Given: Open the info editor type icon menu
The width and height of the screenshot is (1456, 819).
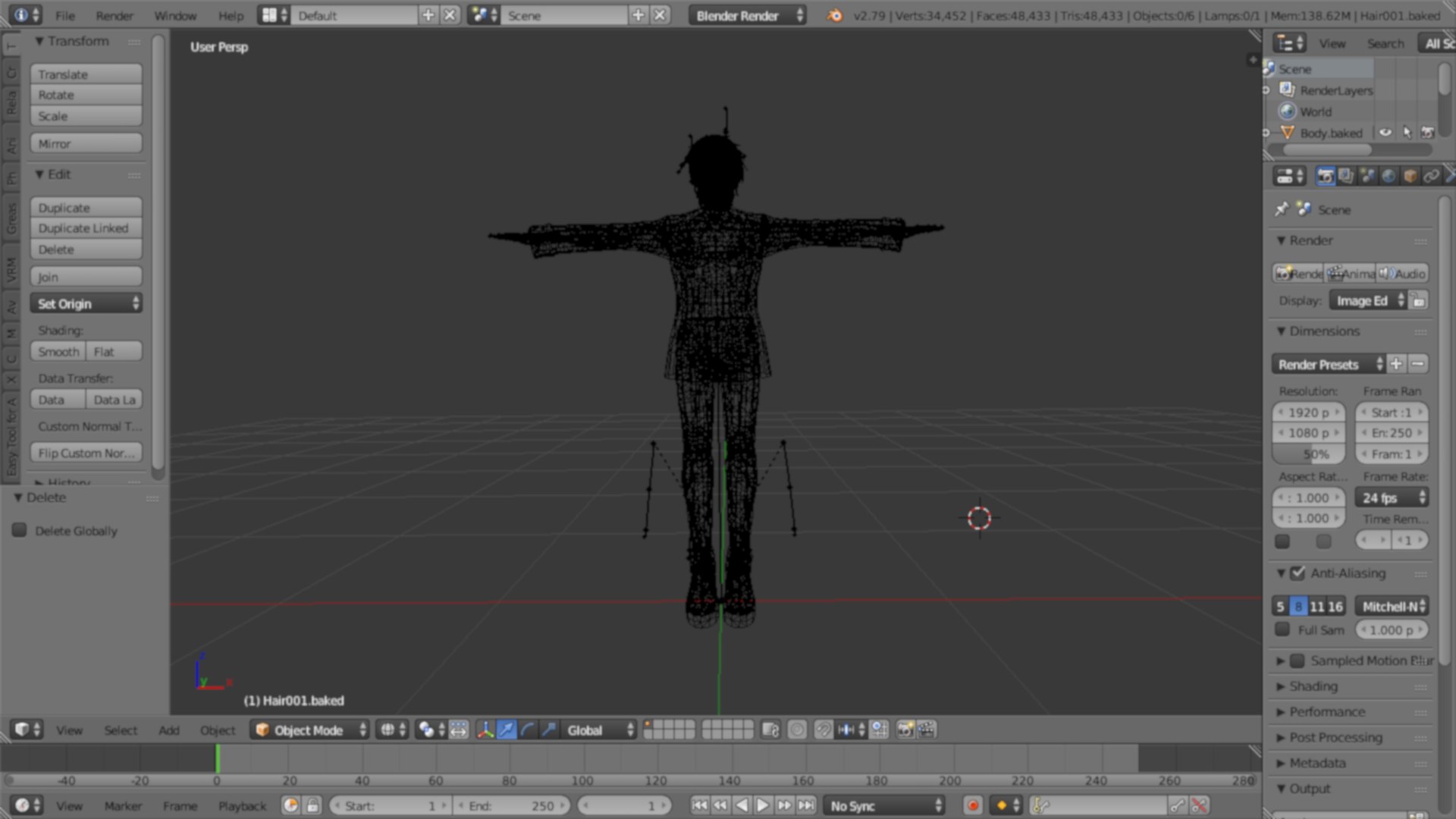Looking at the screenshot, I should 27,15.
